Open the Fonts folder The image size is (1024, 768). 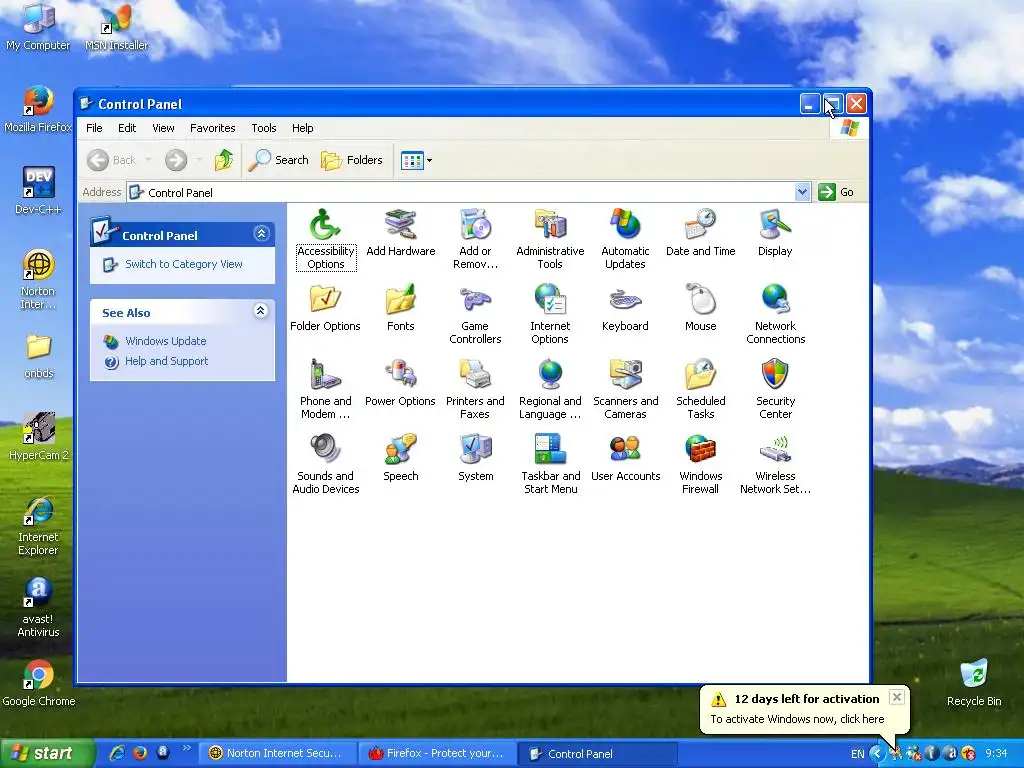[400, 308]
